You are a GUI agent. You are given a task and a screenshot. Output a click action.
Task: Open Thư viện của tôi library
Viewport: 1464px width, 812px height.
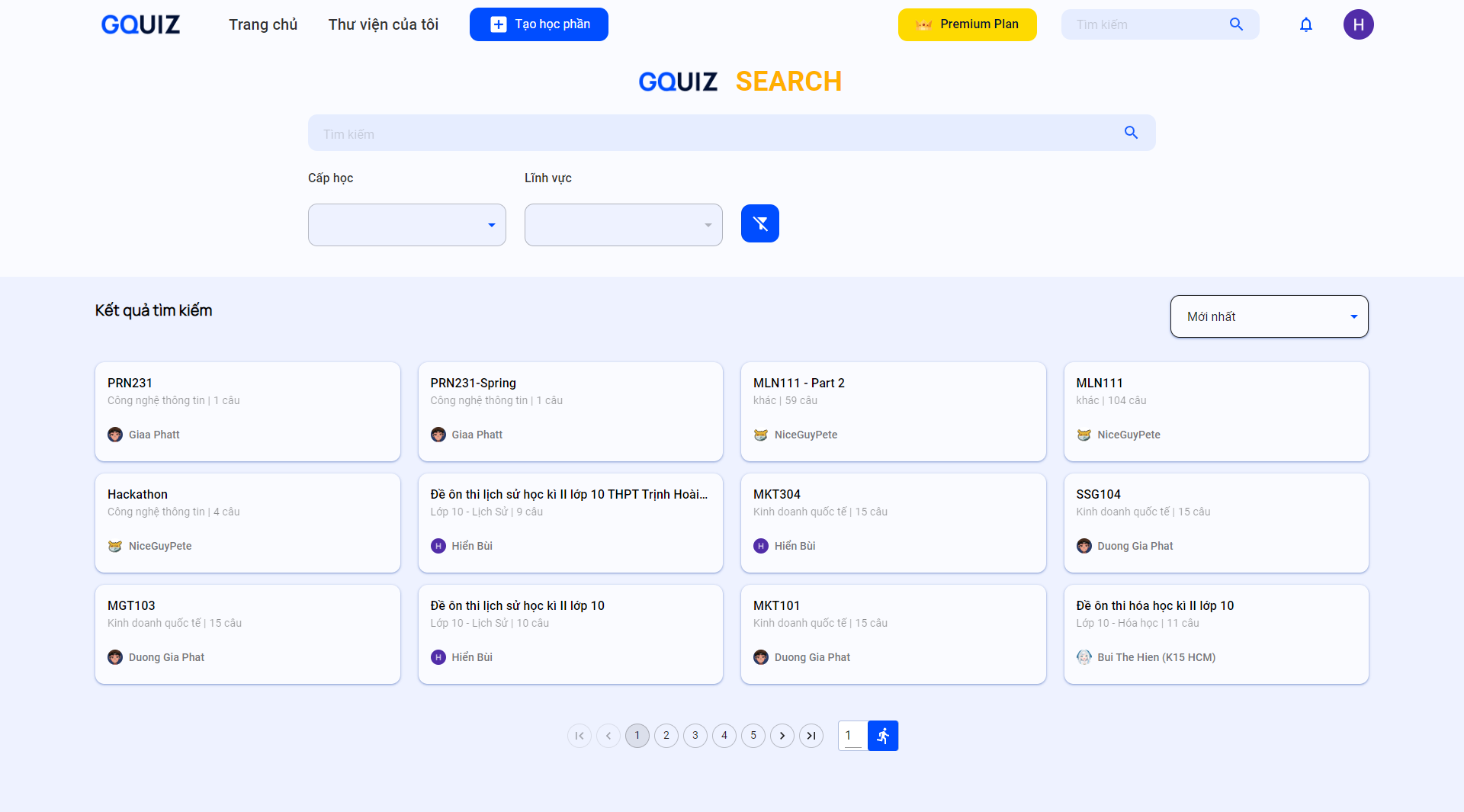(384, 24)
